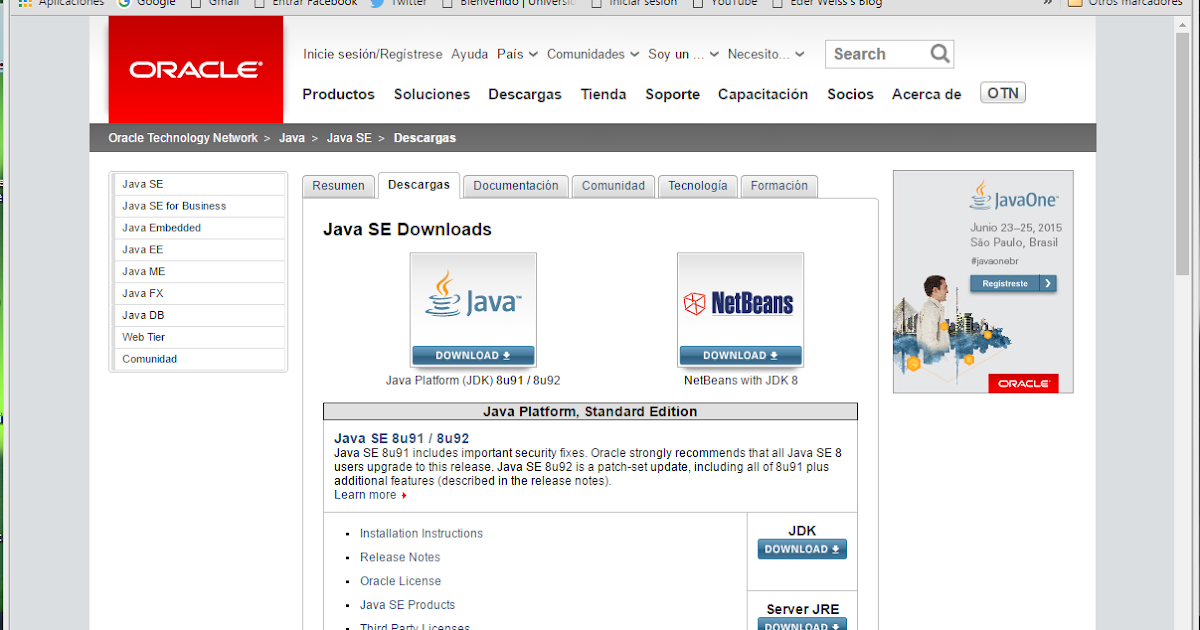Open the bookmarks overflow chevron

pyautogui.click(x=1047, y=3)
